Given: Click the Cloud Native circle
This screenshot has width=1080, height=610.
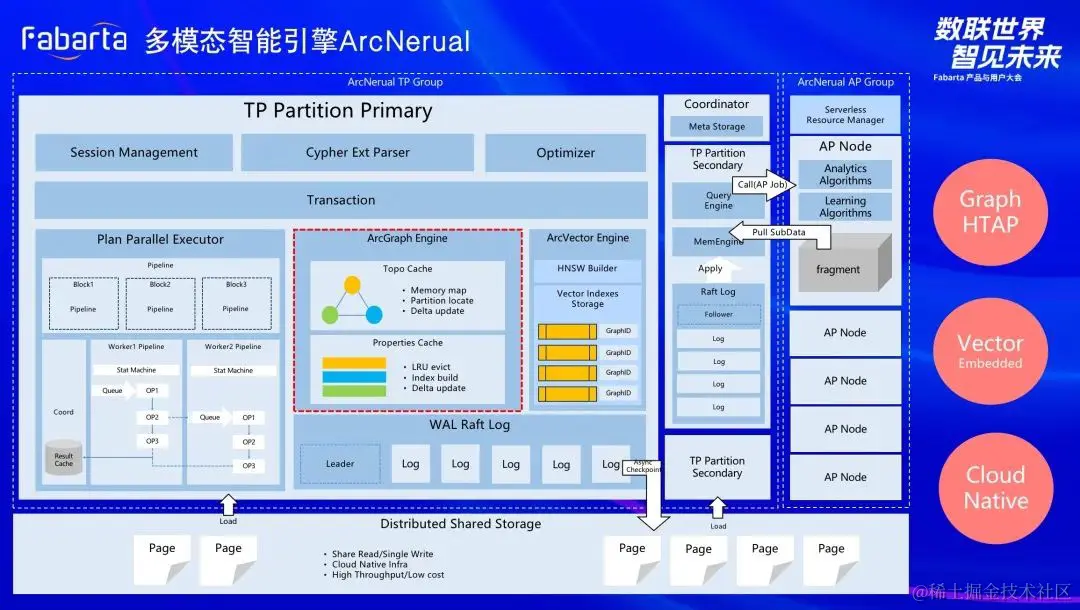Looking at the screenshot, I should coord(995,487).
